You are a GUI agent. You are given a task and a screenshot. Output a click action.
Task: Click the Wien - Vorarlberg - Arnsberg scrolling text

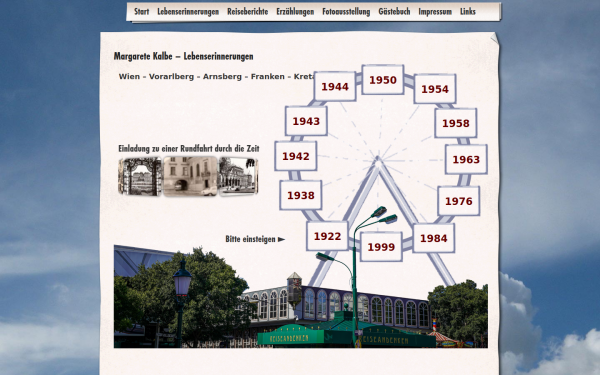pos(216,77)
